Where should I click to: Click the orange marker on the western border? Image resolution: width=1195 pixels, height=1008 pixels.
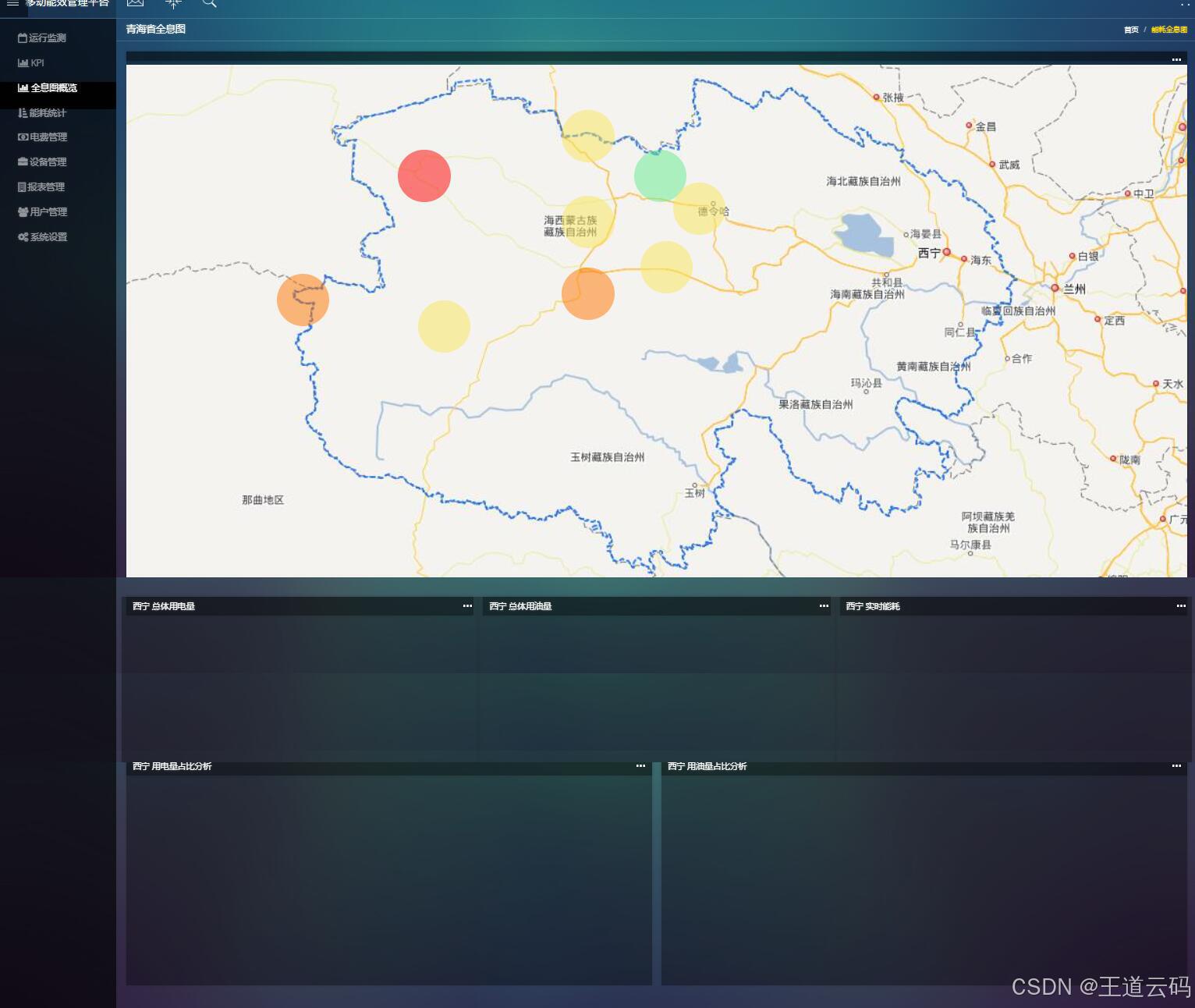click(x=303, y=300)
